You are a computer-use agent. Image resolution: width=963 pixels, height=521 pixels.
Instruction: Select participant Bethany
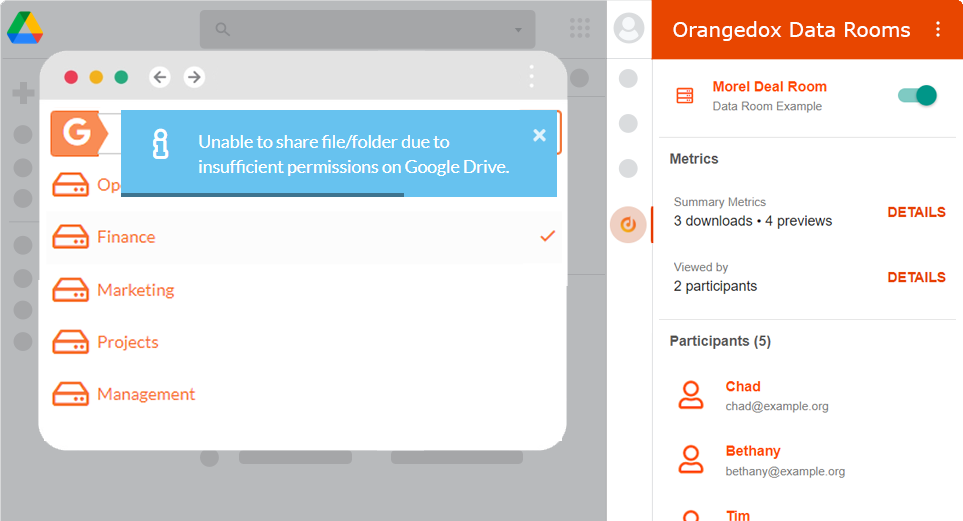coord(753,451)
